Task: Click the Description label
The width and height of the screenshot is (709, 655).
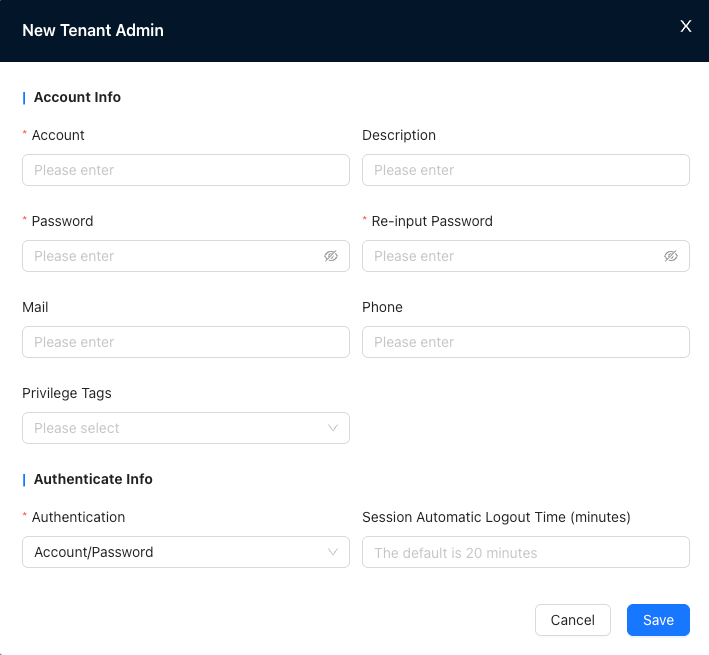Action: coord(399,135)
